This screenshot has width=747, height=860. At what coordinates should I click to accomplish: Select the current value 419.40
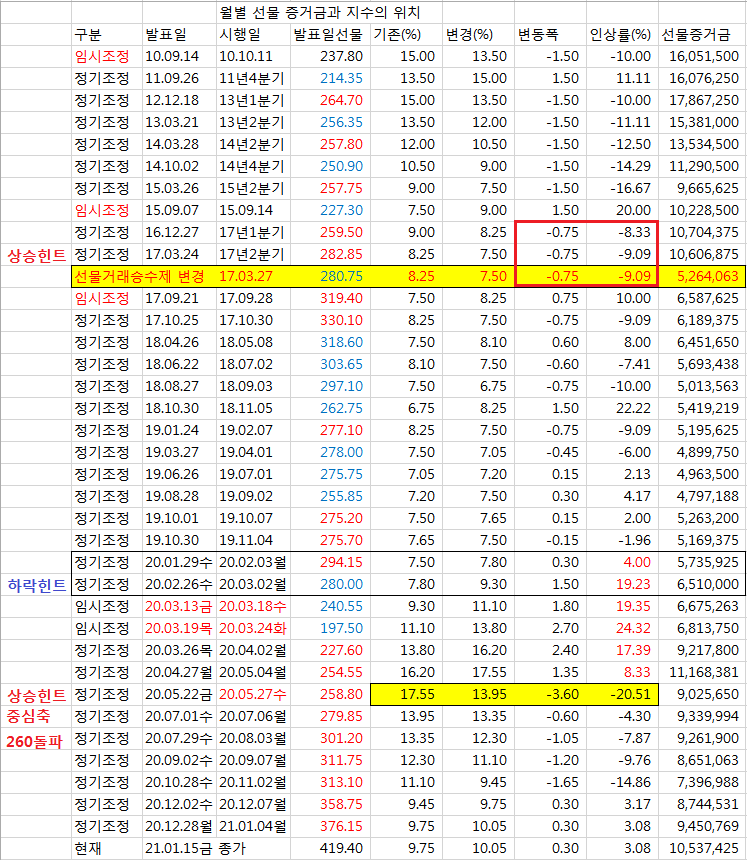341,848
